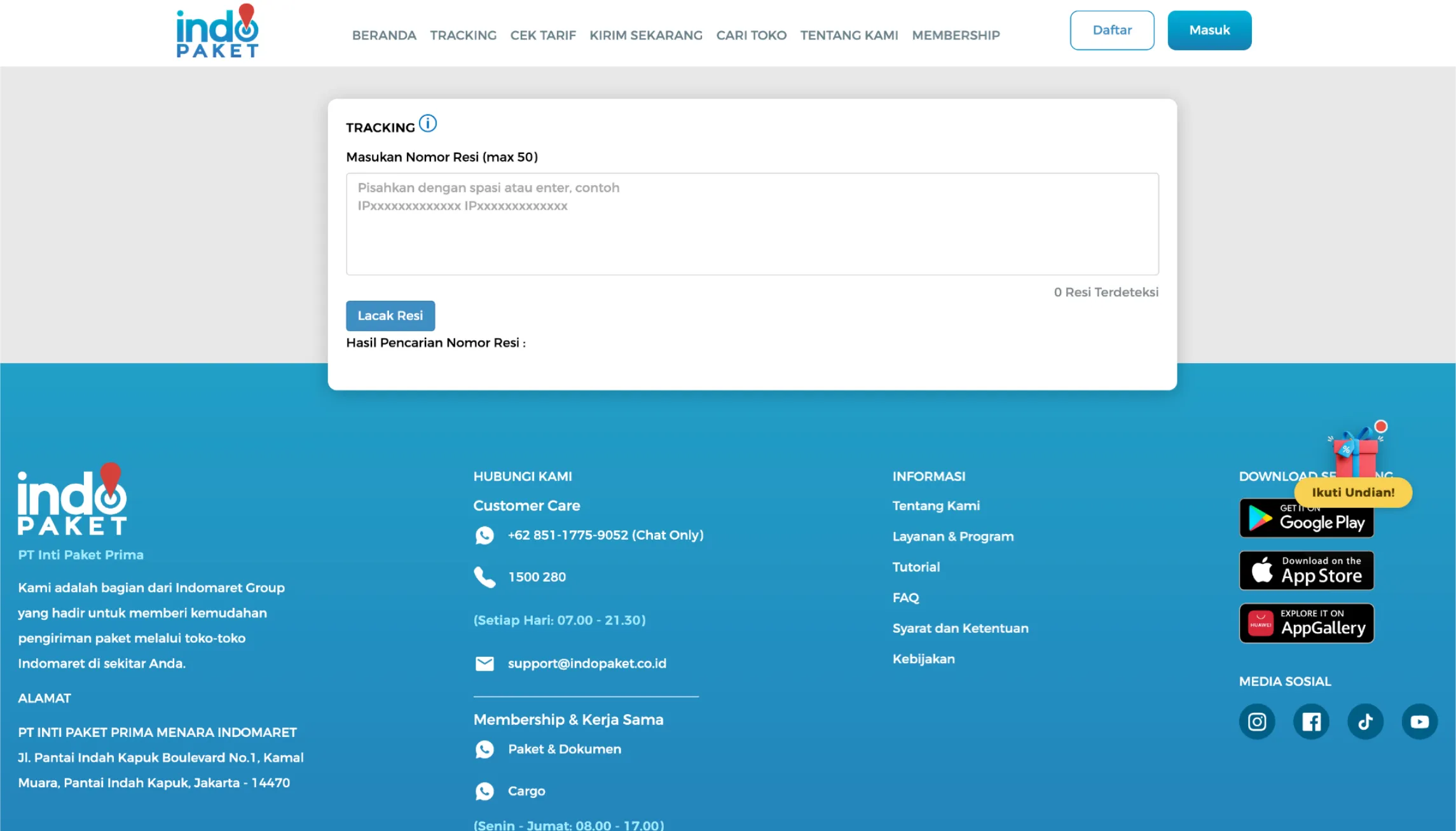Focus the Nomor Resi text area
Screen dimensions: 1456x831
[752, 224]
